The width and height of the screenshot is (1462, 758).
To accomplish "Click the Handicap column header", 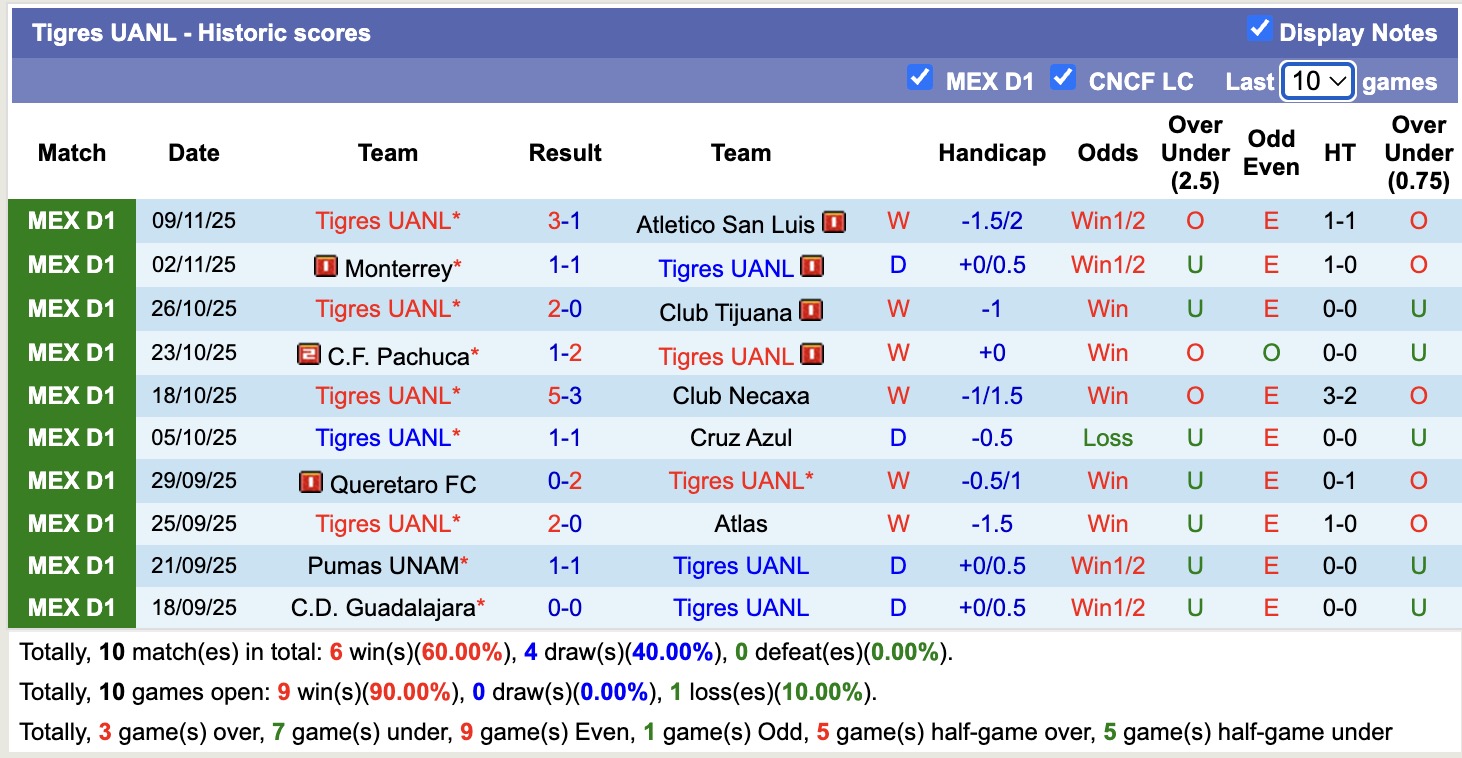I will click(x=991, y=153).
